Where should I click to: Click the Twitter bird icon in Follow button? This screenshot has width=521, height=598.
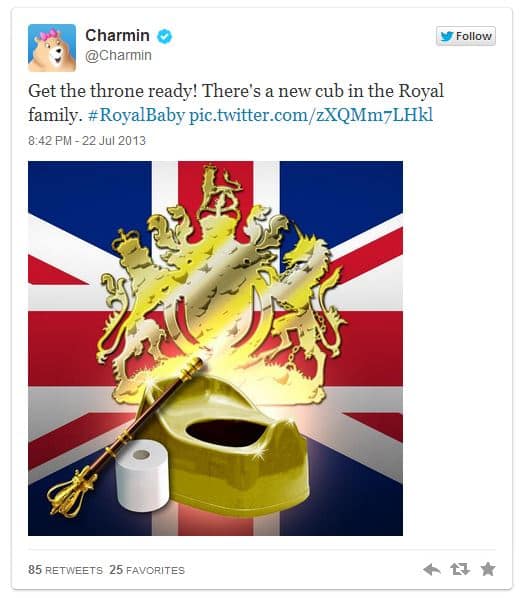point(447,36)
